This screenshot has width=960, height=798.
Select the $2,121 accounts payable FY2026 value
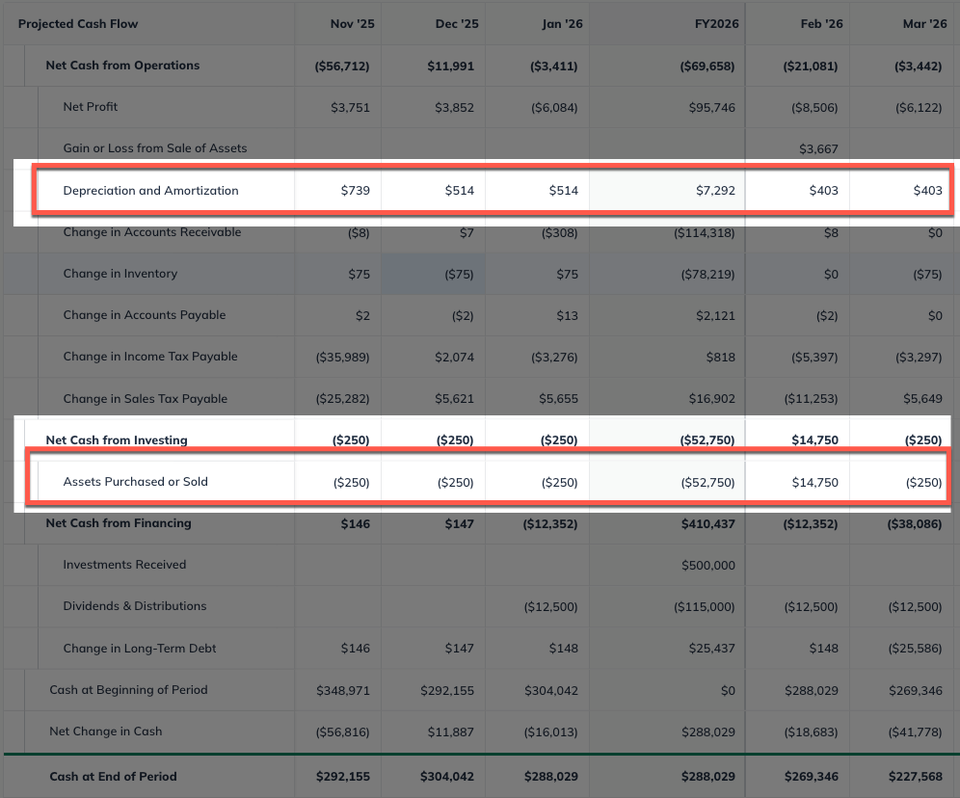(716, 316)
